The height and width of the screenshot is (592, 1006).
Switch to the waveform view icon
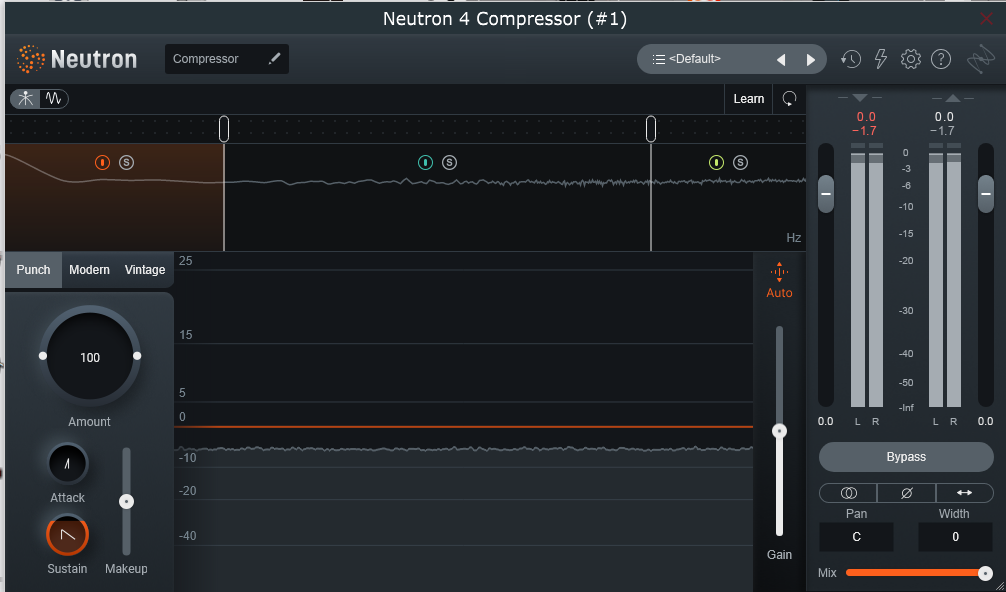pos(53,99)
